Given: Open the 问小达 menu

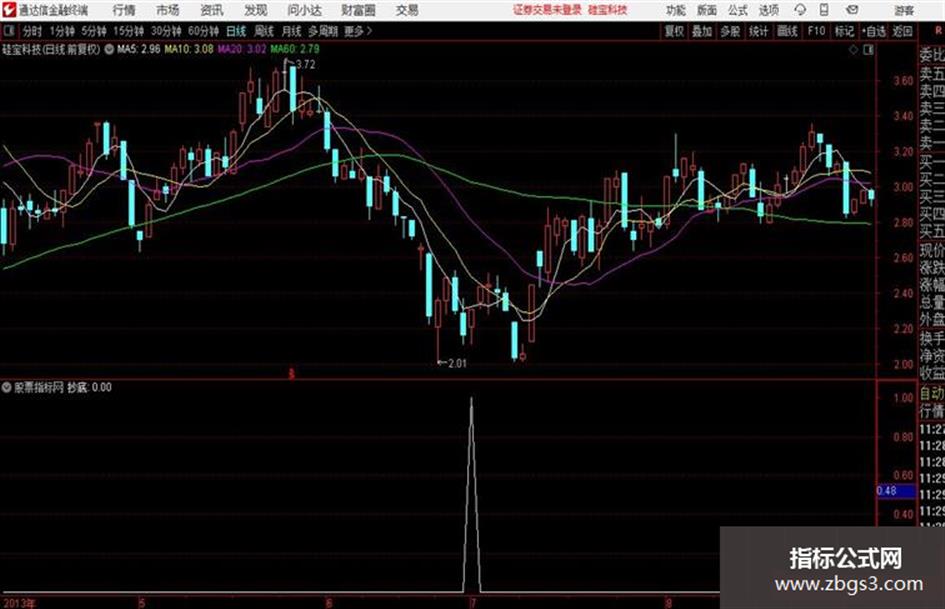Looking at the screenshot, I should [x=304, y=10].
